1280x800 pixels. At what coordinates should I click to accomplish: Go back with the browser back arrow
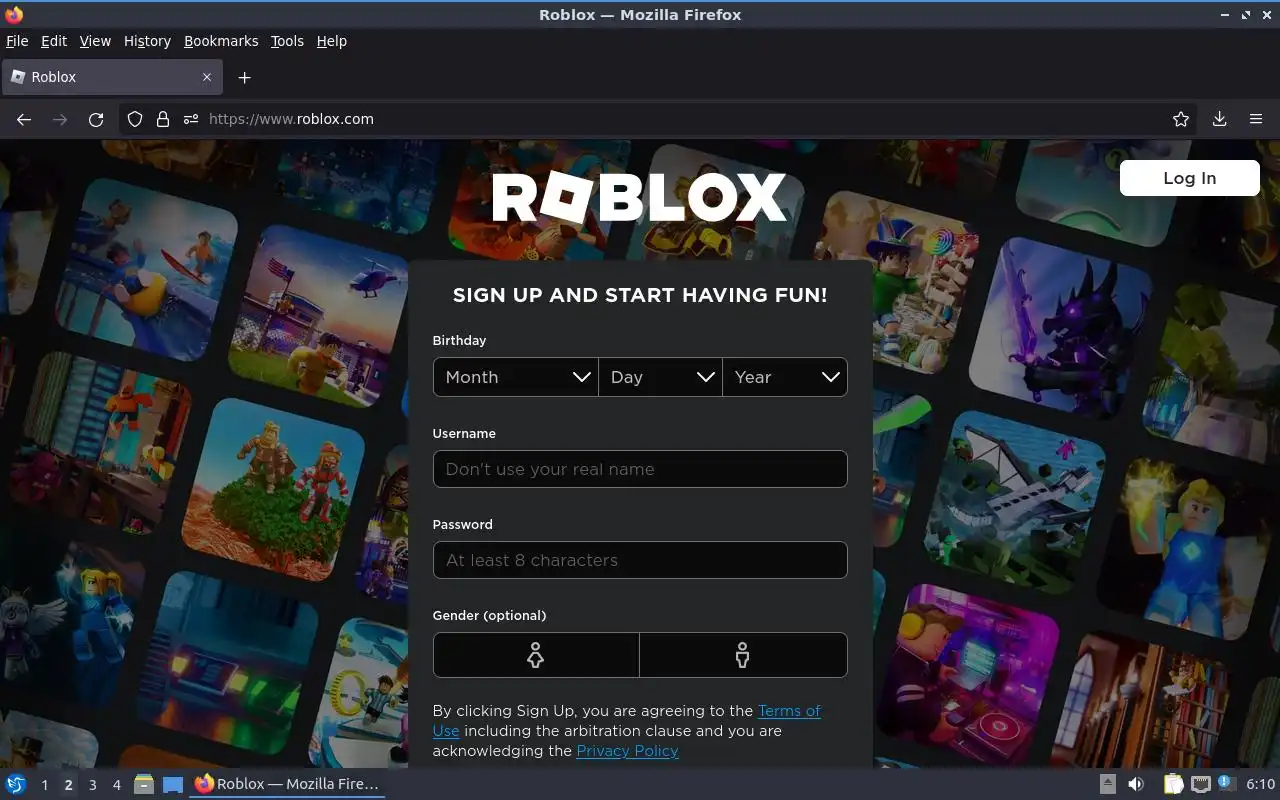24,119
